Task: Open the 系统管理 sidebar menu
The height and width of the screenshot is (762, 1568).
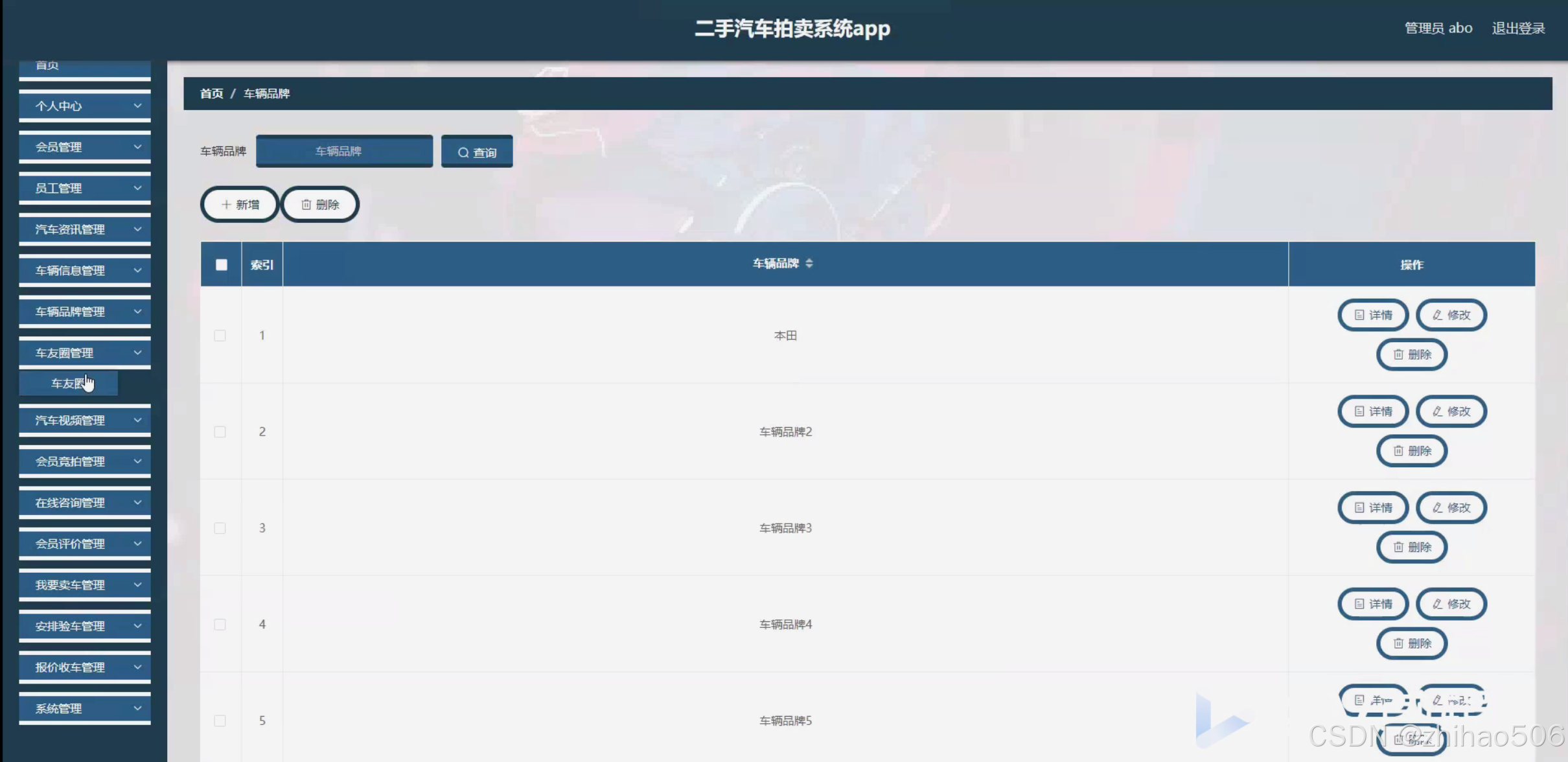Action: pos(85,709)
